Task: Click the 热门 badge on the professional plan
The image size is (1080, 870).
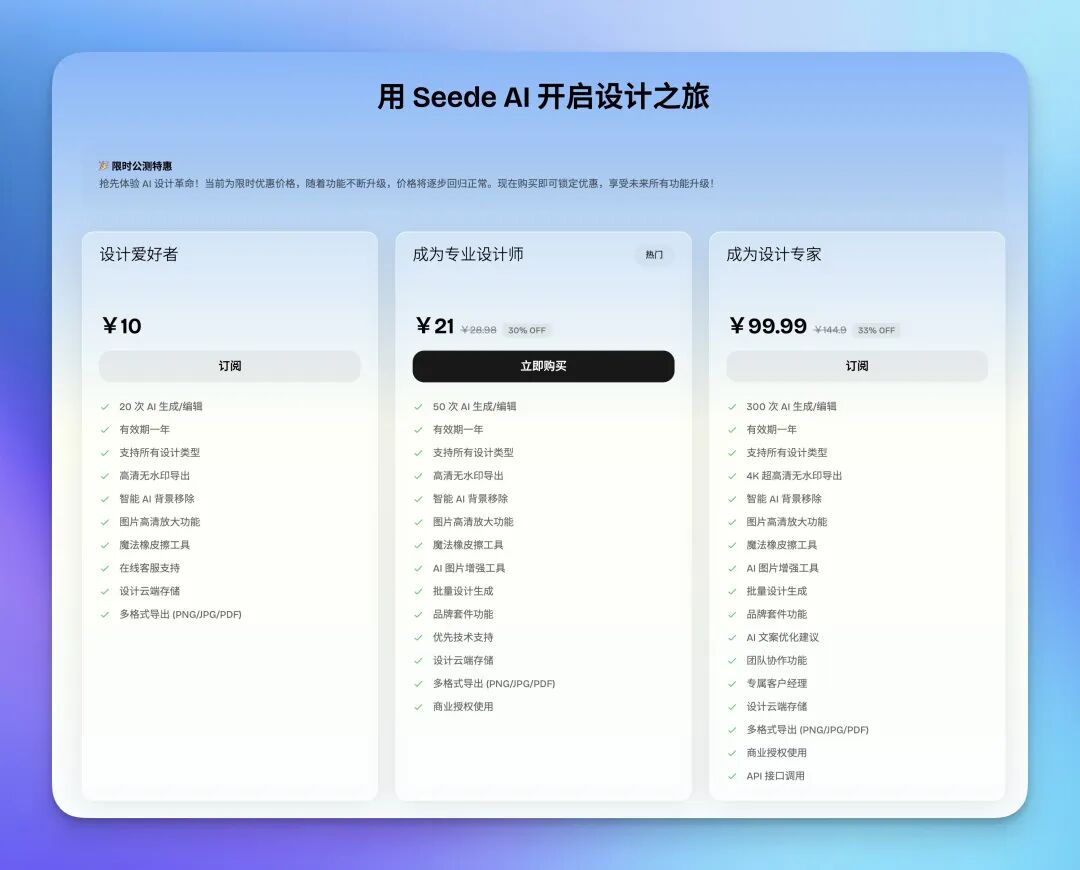Action: 654,255
